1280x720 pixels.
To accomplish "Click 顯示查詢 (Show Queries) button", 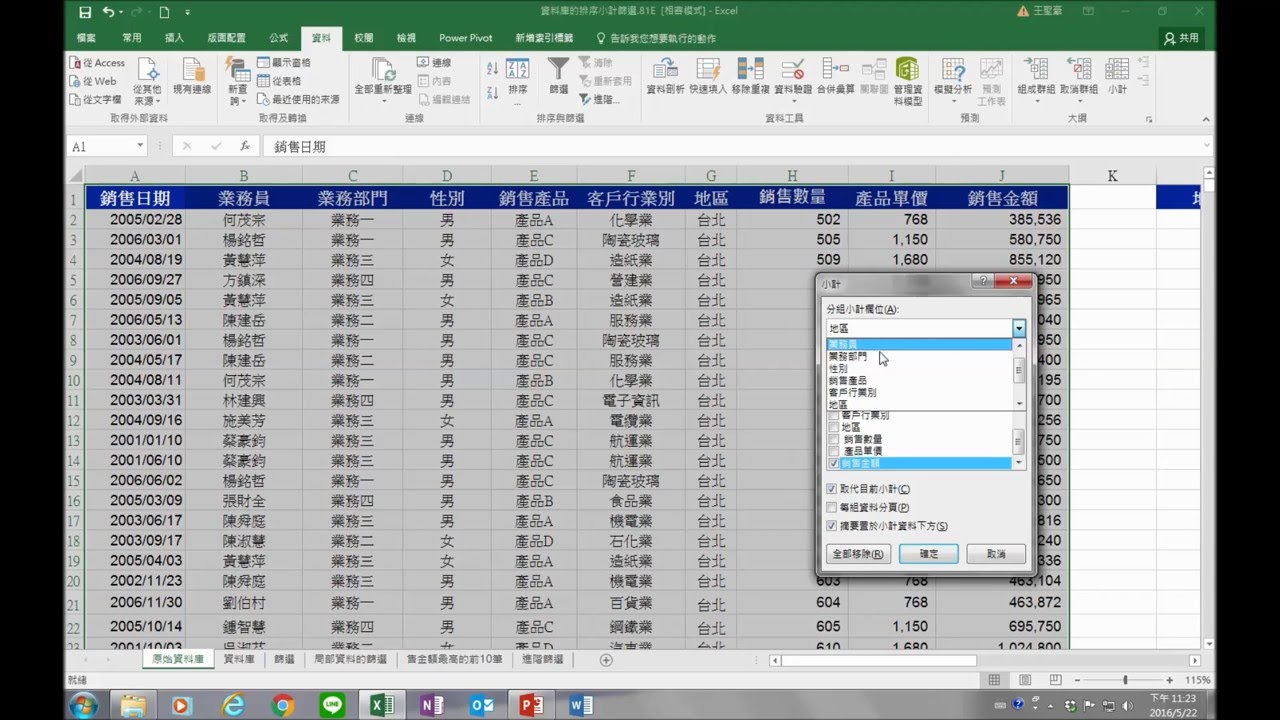I will click(x=283, y=63).
